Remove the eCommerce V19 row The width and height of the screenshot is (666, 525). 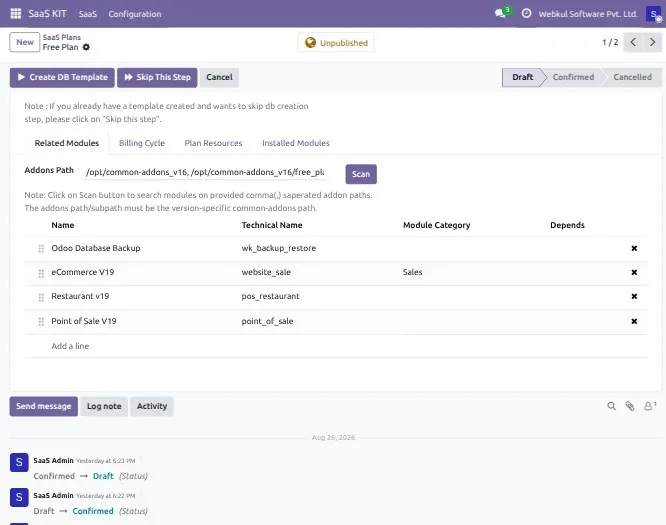(634, 272)
